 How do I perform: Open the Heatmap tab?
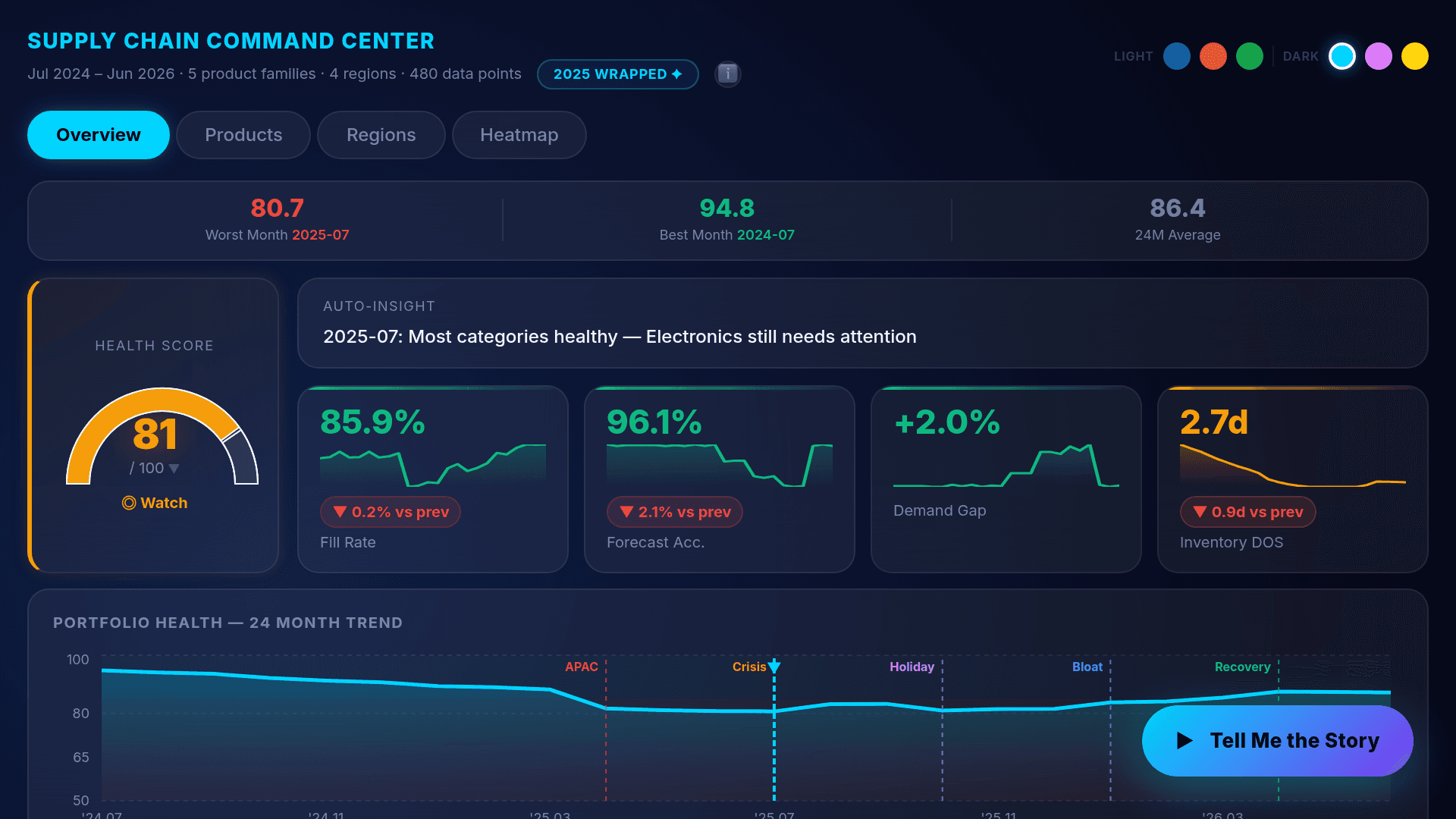pos(519,135)
